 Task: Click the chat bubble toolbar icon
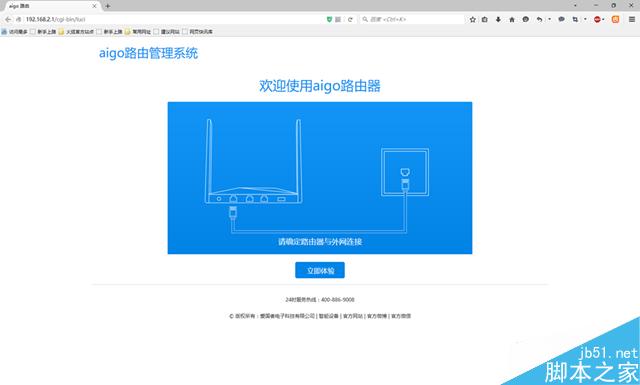[x=562, y=19]
